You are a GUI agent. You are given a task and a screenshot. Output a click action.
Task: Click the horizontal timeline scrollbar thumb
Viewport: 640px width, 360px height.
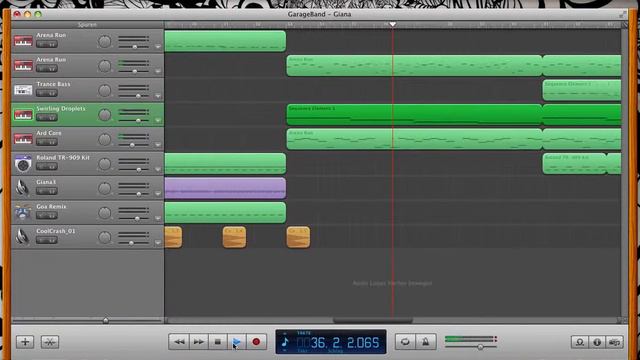[x=373, y=320]
